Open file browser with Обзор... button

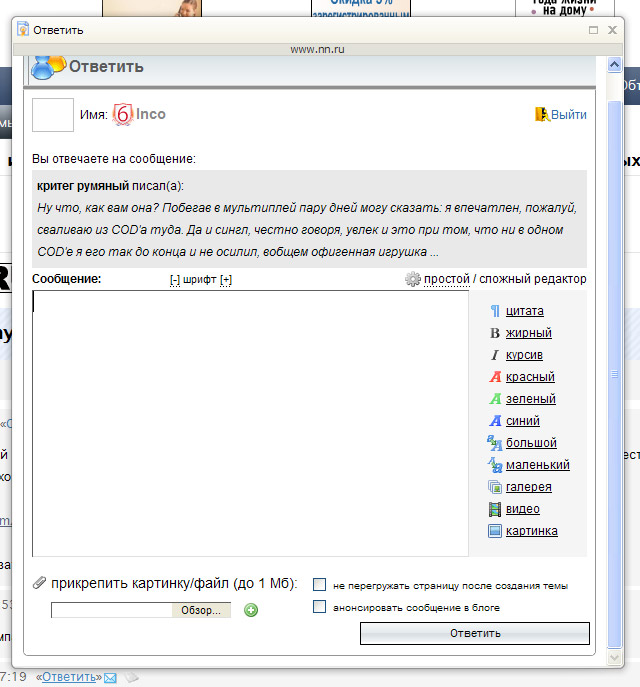[202, 610]
